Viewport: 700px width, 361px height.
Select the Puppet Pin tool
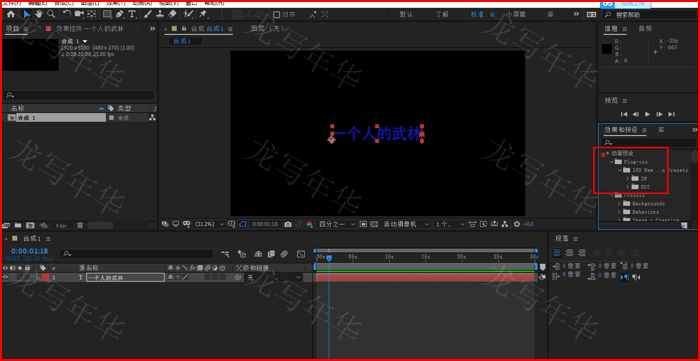click(203, 14)
